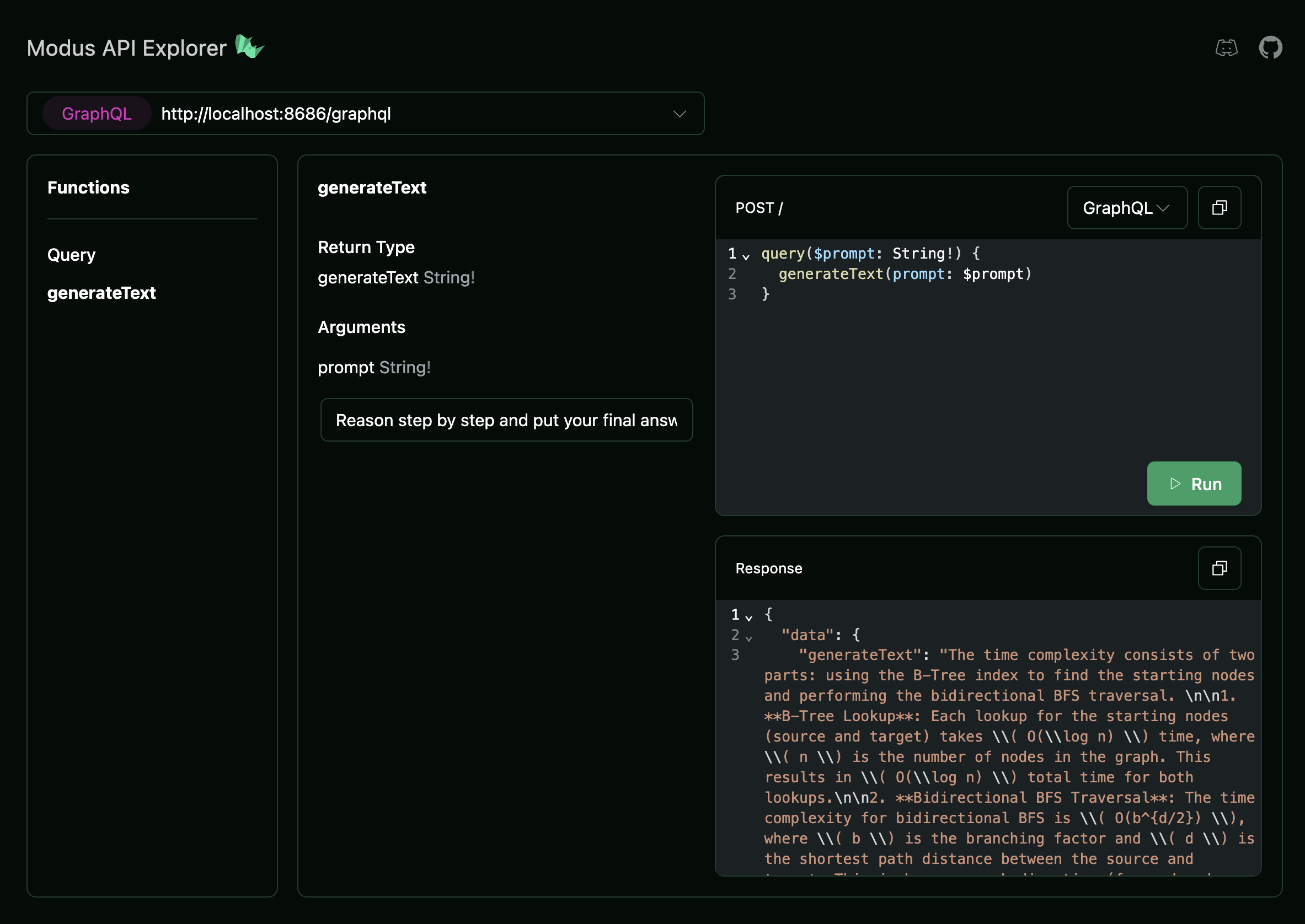This screenshot has height=924, width=1305.
Task: Open the GitHub icon in the header
Action: pos(1271,48)
